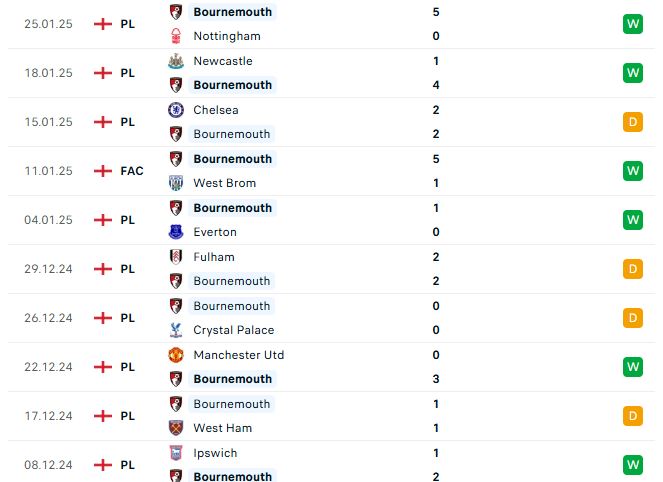Click the highlighted Bournemouth name in the Newcastle match
The height and width of the screenshot is (482, 663).
tap(233, 85)
